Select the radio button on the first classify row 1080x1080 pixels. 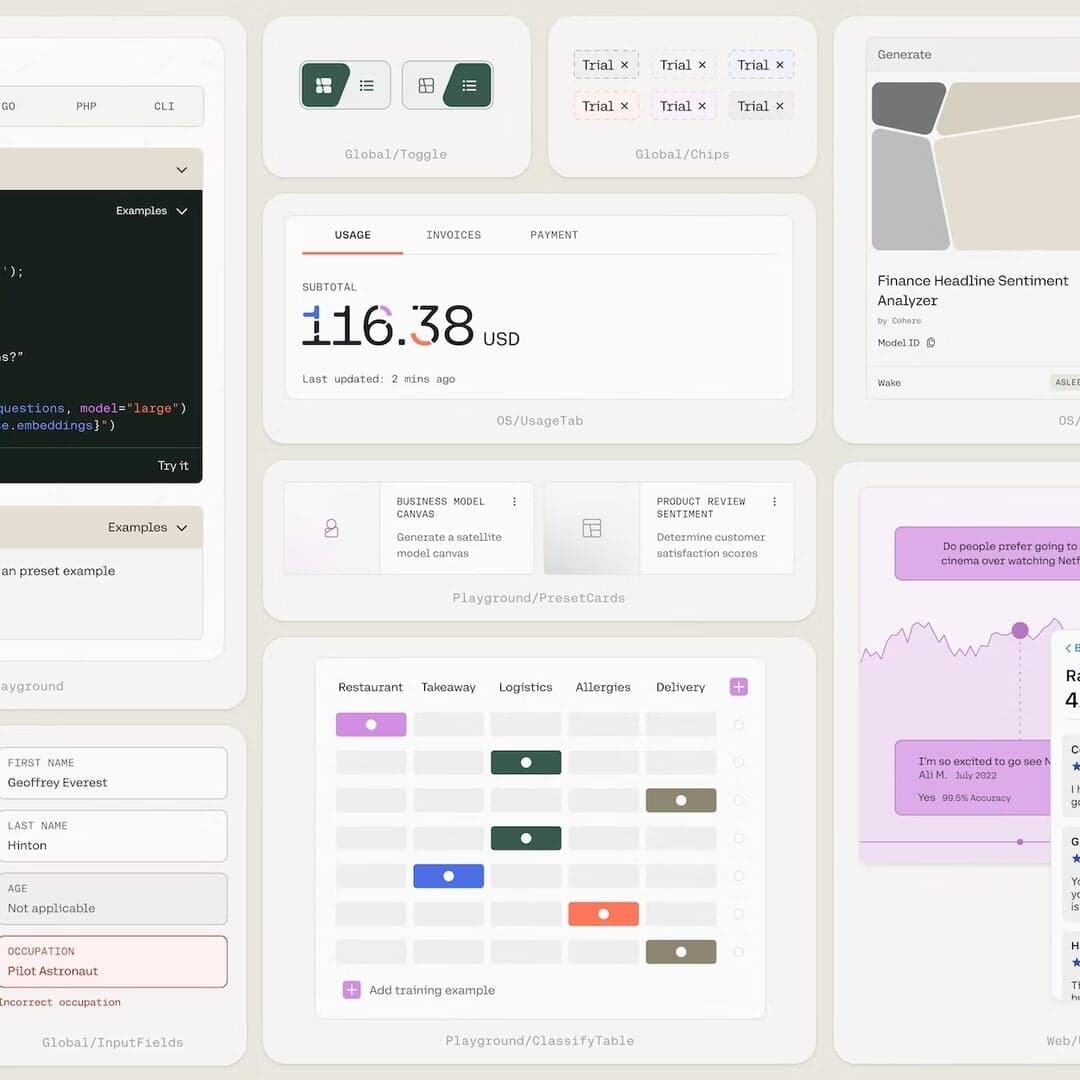(x=738, y=723)
